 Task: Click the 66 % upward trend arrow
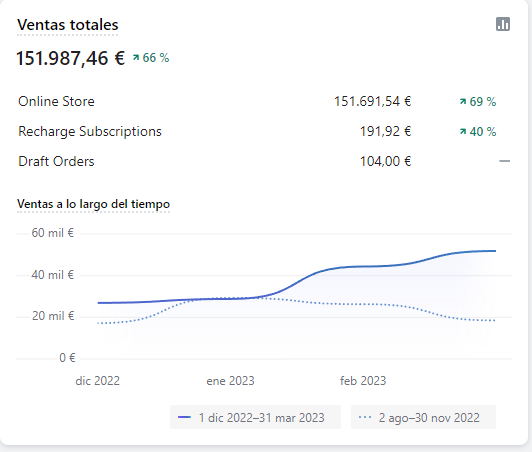[x=136, y=58]
